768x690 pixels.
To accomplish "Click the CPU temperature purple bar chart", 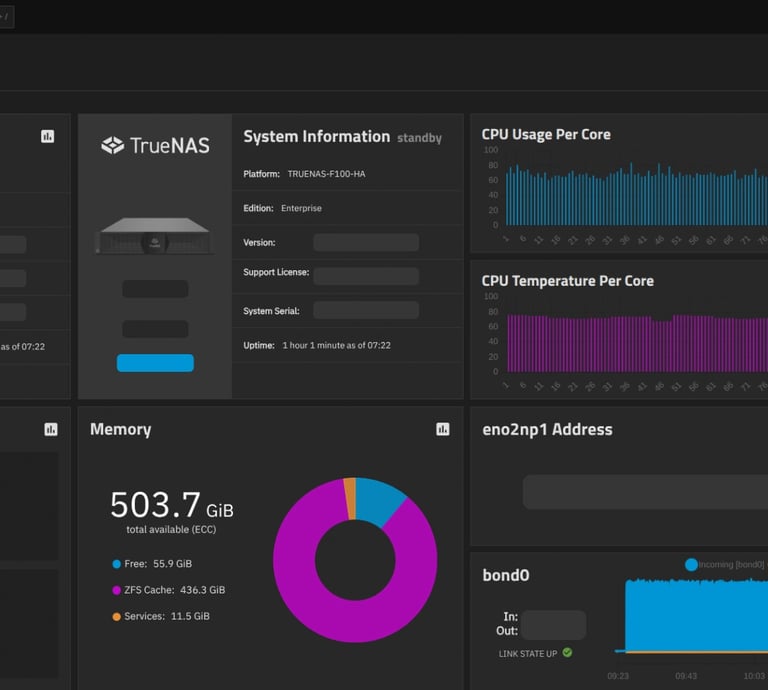I will 637,344.
